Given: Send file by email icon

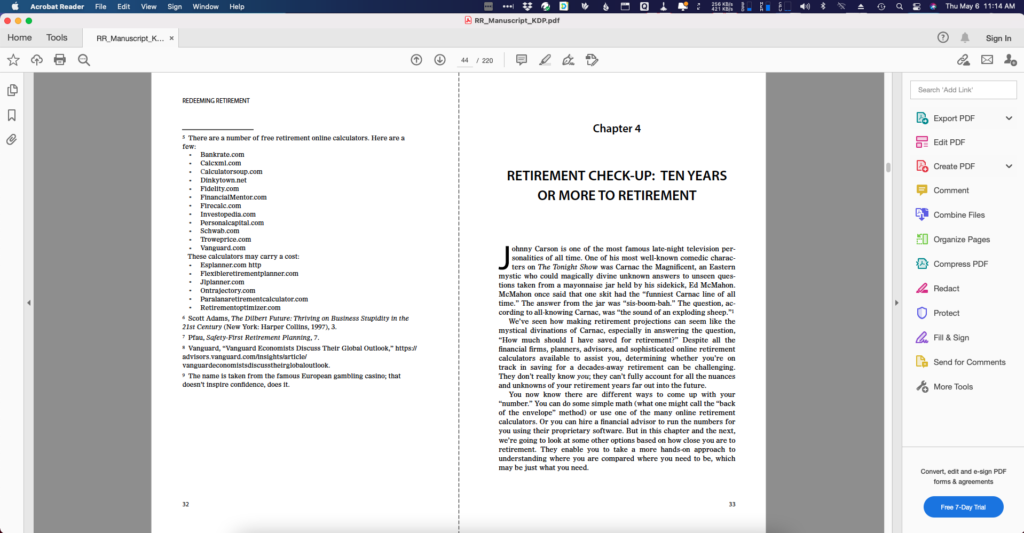Looking at the screenshot, I should coord(987,60).
